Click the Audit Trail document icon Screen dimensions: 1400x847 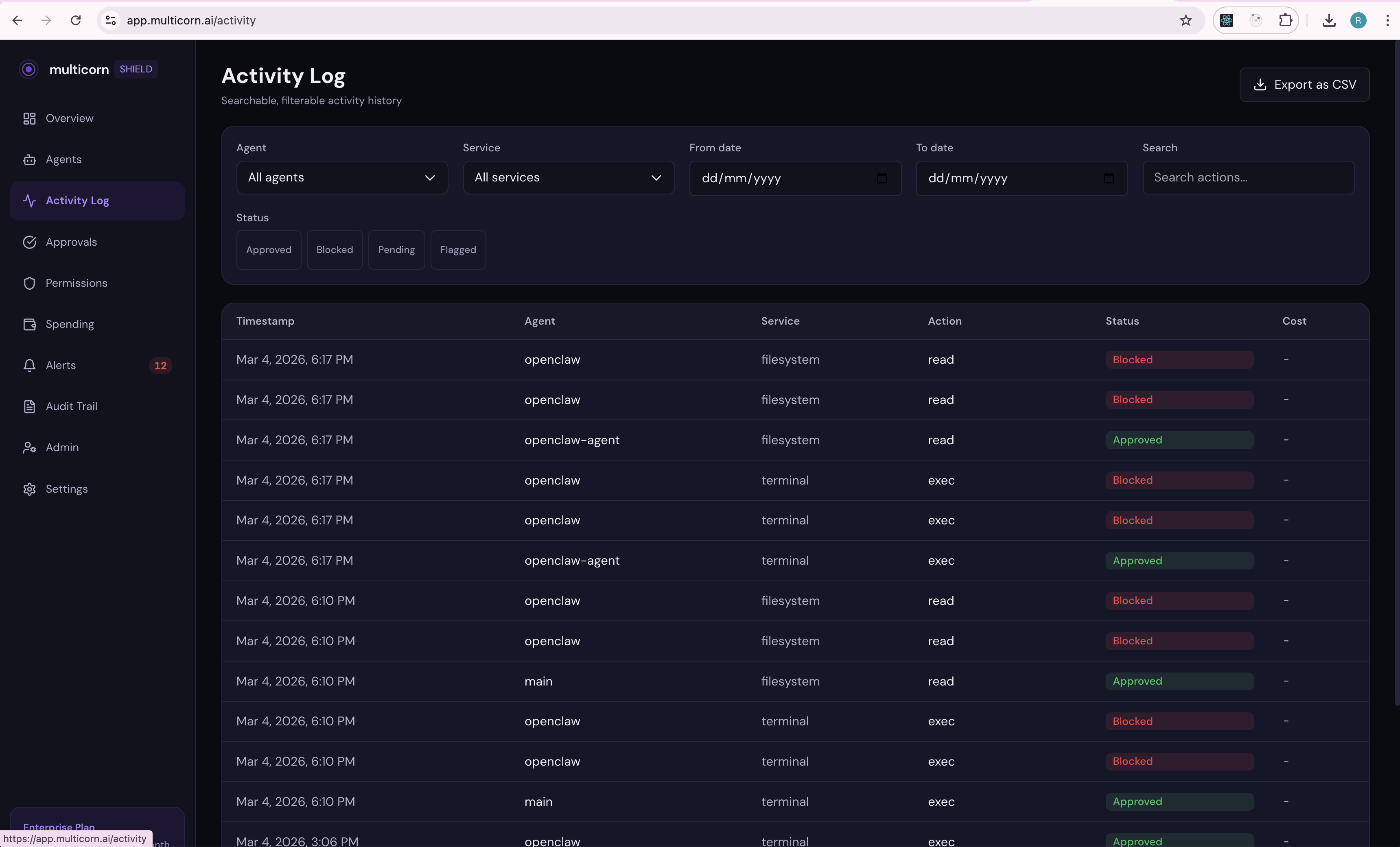point(30,406)
